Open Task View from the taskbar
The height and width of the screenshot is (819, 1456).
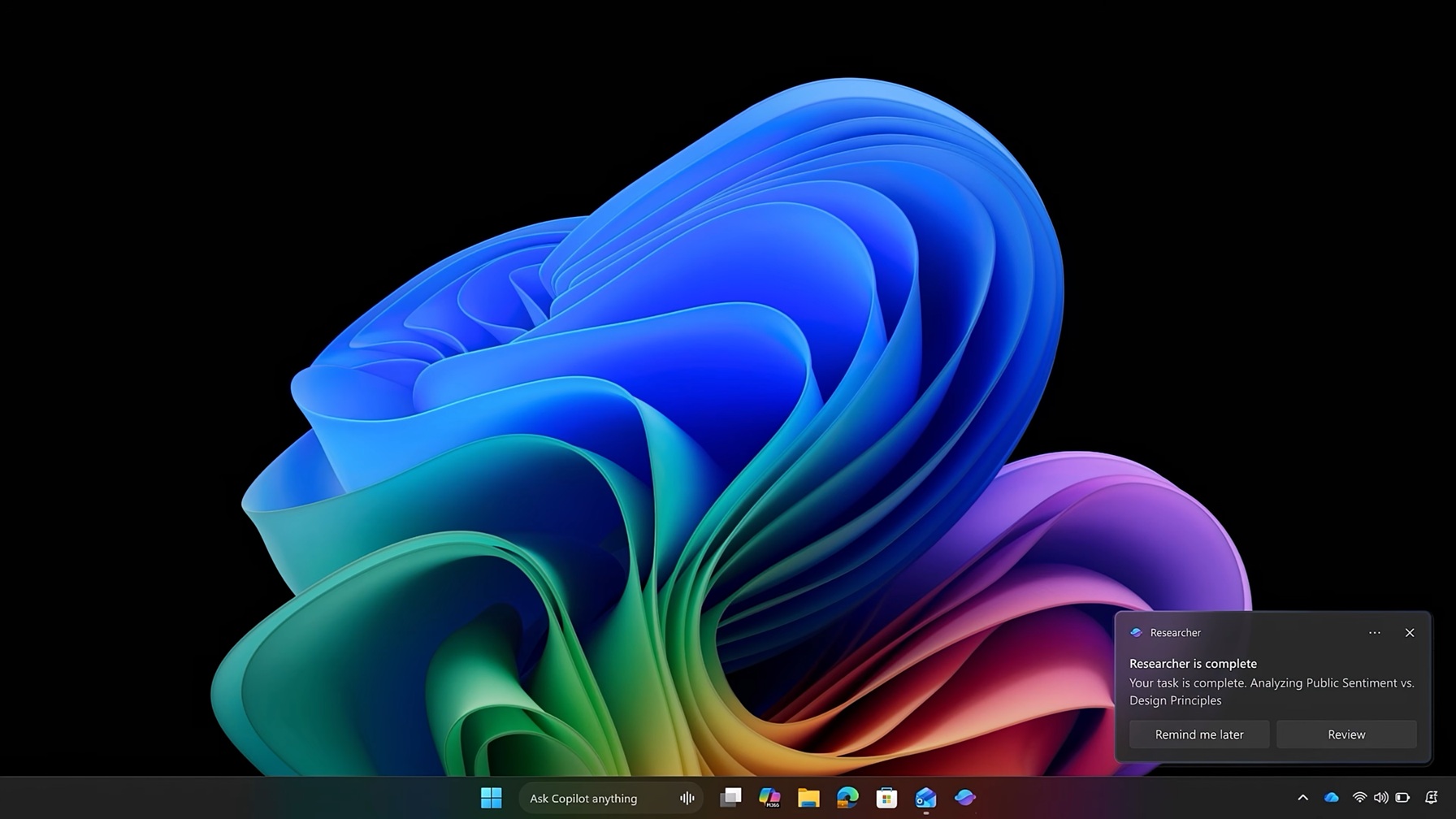coord(730,798)
